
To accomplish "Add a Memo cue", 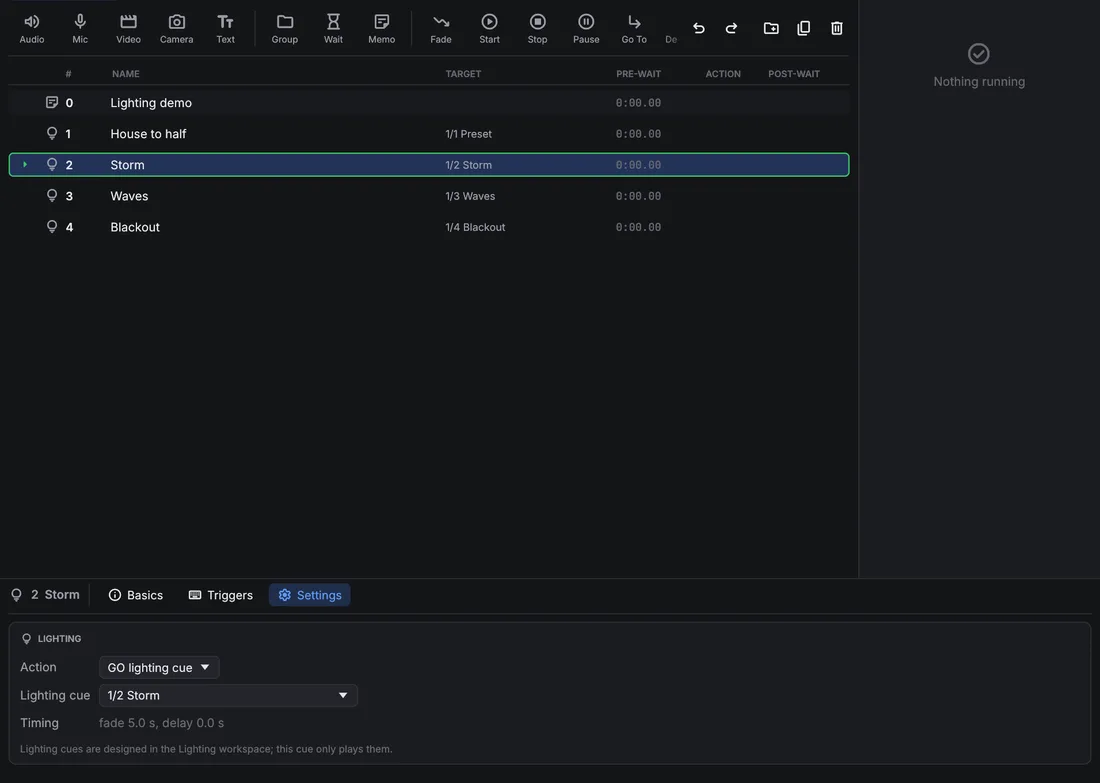I will pyautogui.click(x=382, y=29).
